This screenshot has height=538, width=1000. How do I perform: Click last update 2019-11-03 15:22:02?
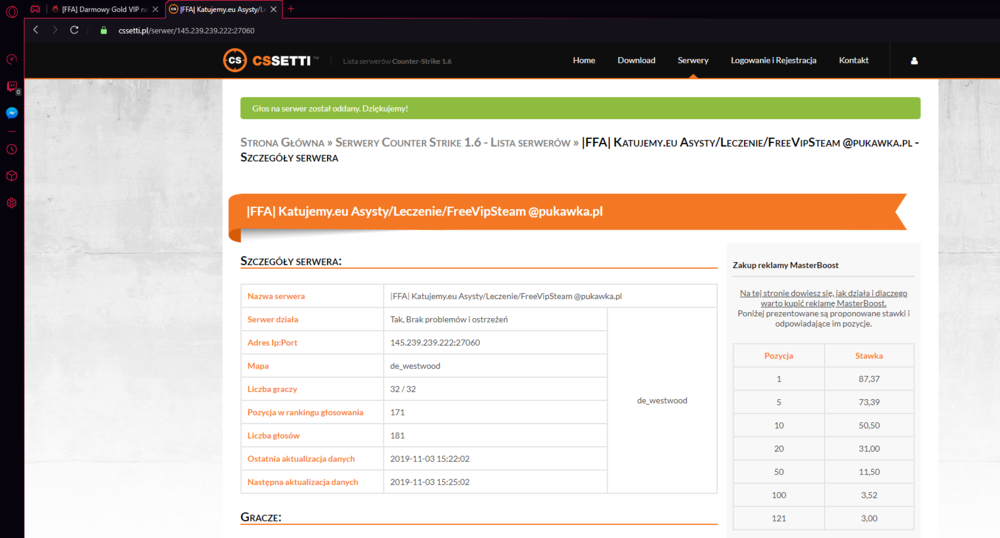pos(430,459)
